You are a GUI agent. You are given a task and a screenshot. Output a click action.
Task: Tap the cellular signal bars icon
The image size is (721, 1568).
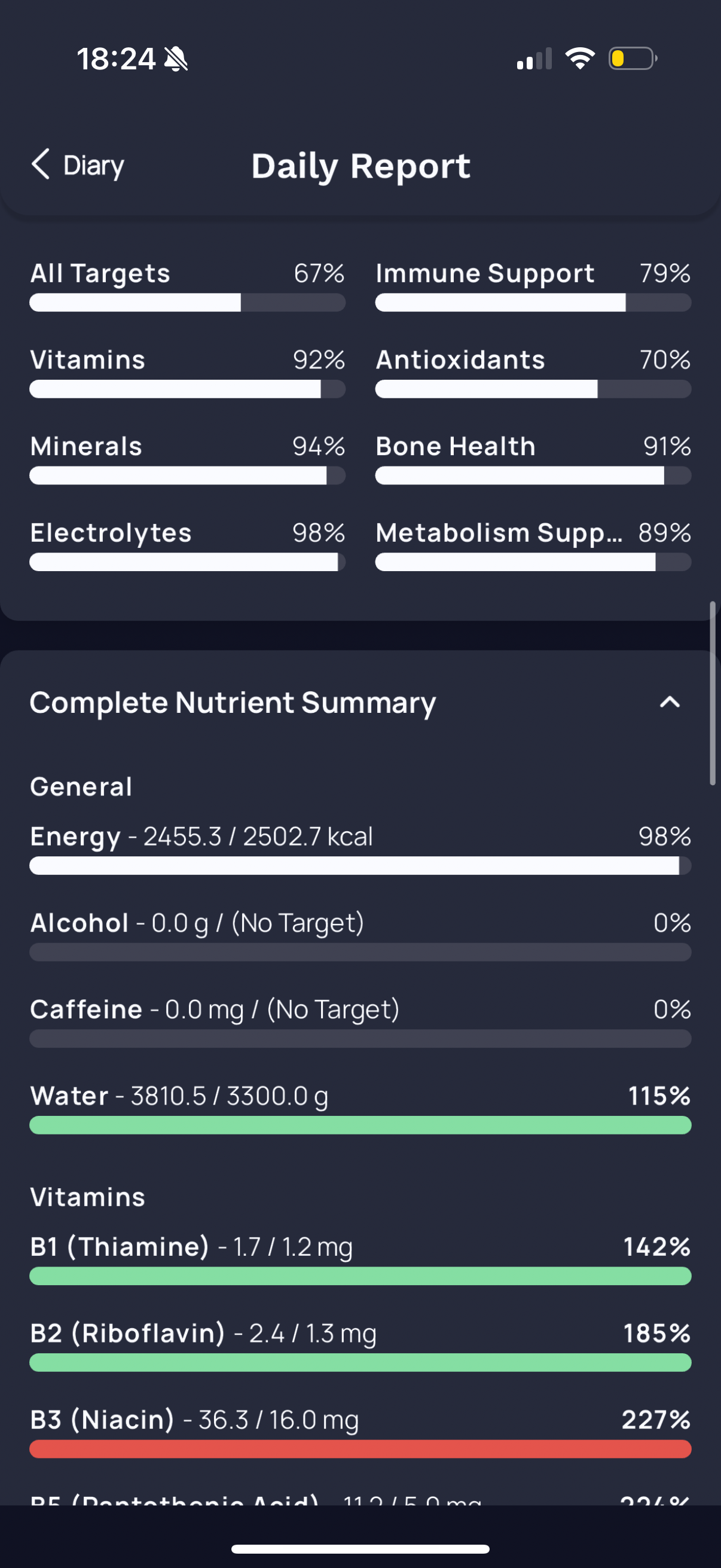[534, 59]
